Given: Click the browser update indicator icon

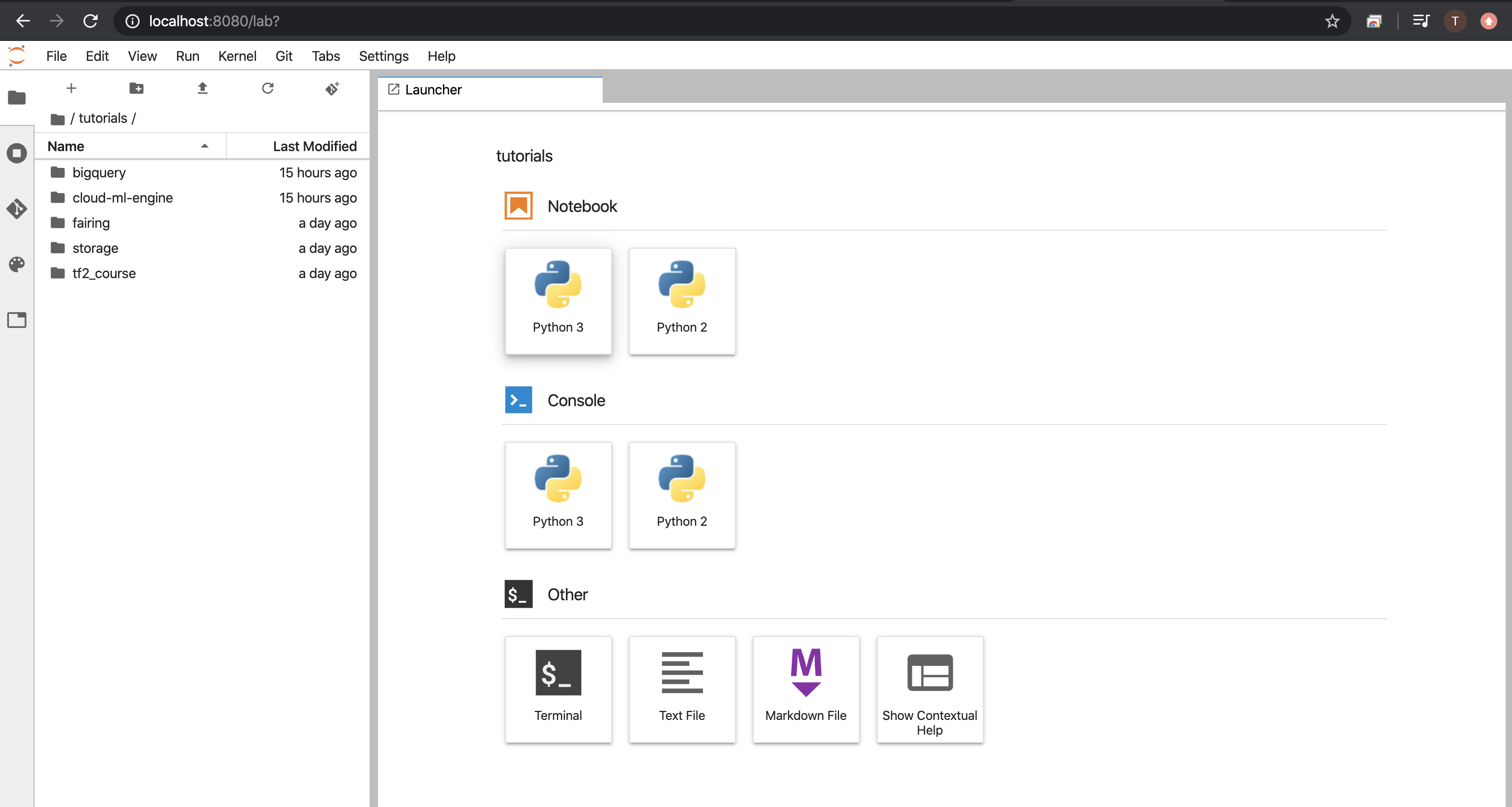Looking at the screenshot, I should point(1488,21).
